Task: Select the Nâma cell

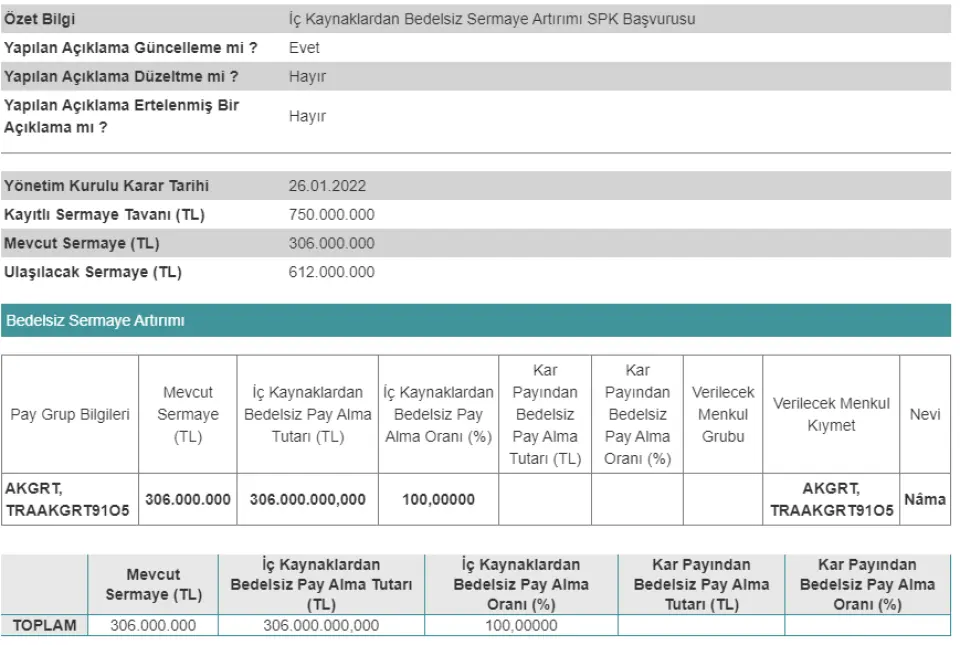Action: tap(925, 499)
